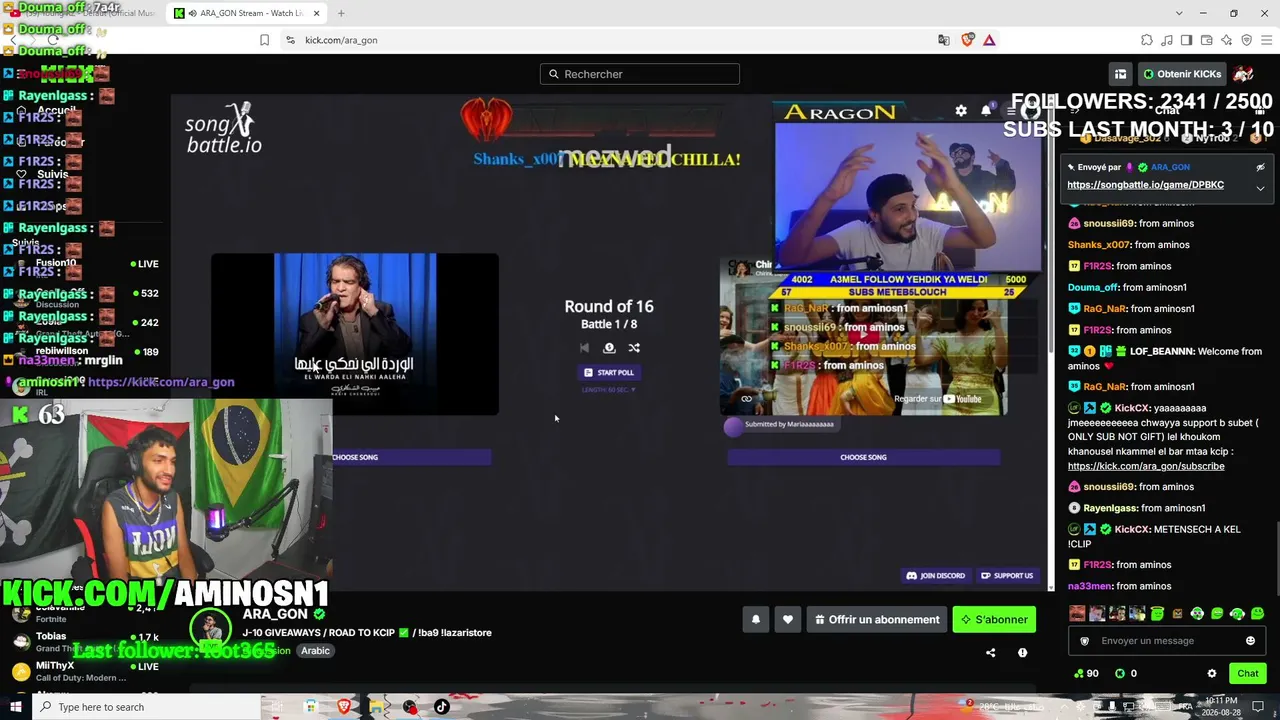Open Brave browser taskbar icon
This screenshot has height=720, width=1280.
click(x=344, y=707)
